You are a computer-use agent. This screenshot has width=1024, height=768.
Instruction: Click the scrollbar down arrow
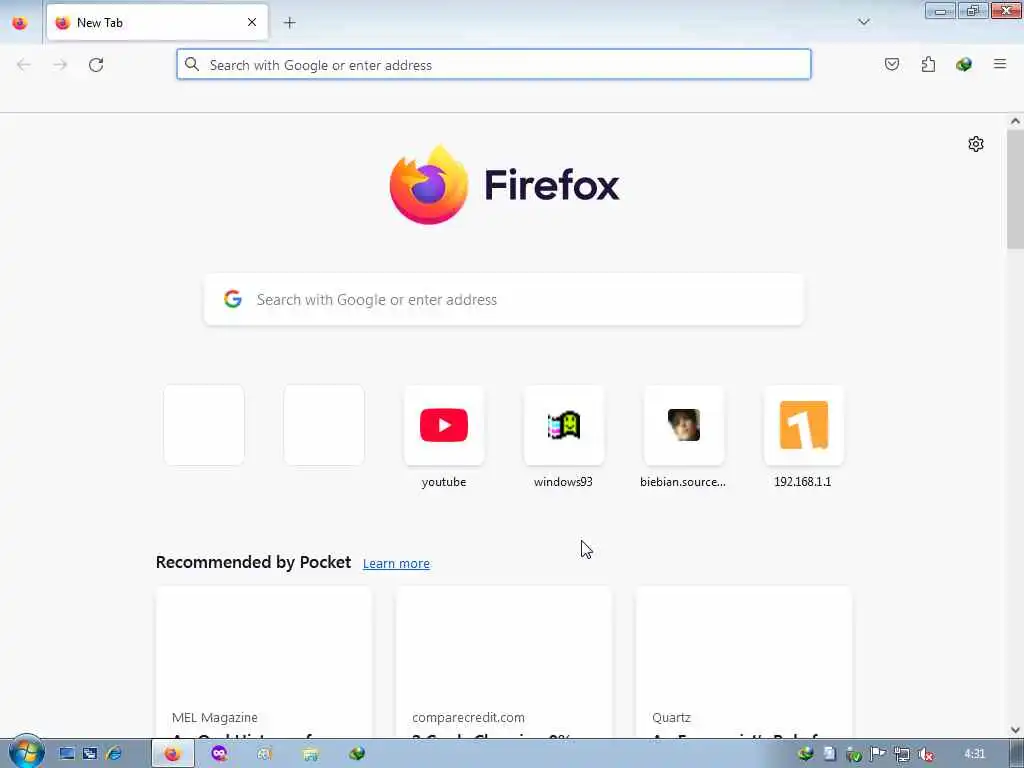pyautogui.click(x=1015, y=729)
